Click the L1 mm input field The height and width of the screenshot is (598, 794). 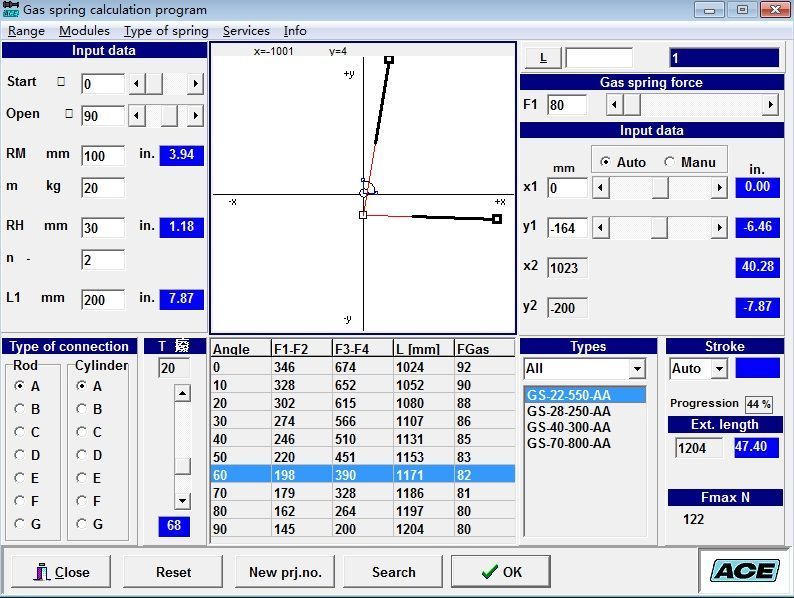(103, 300)
